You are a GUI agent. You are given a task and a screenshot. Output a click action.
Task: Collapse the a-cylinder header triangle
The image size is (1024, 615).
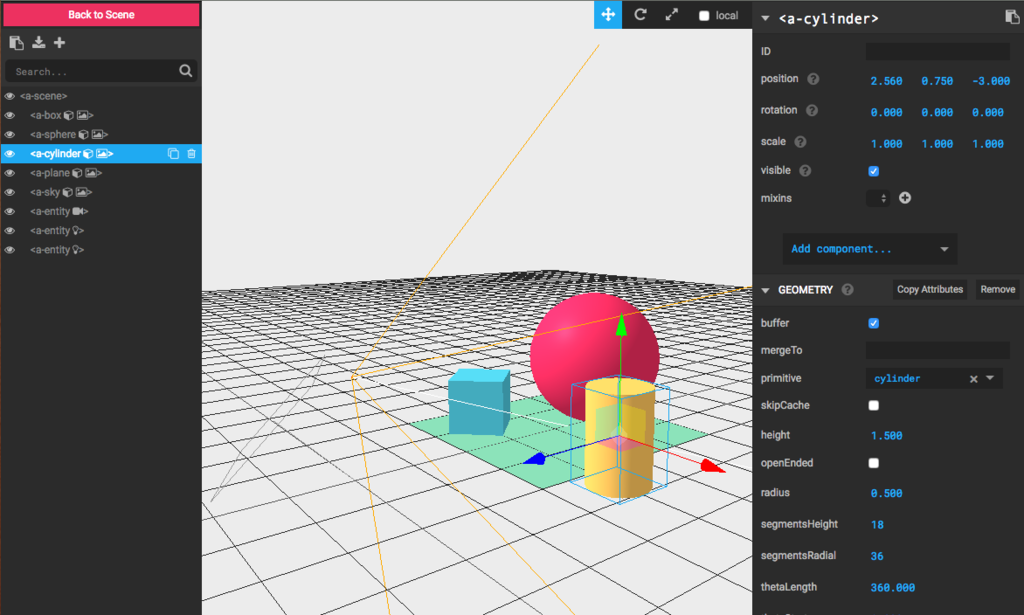[765, 19]
